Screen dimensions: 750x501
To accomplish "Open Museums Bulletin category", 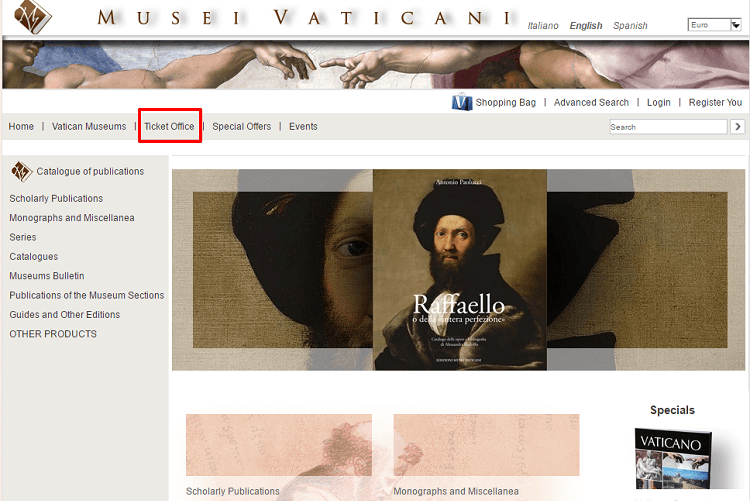I will [47, 276].
